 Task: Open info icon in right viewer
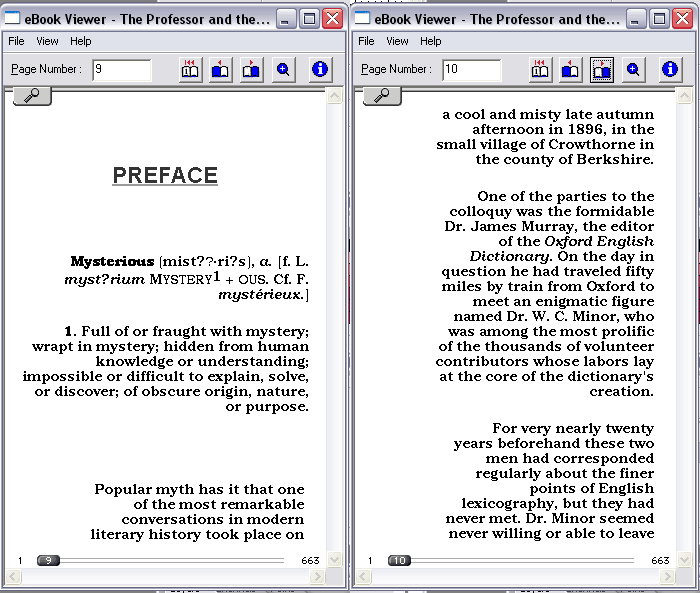[670, 70]
